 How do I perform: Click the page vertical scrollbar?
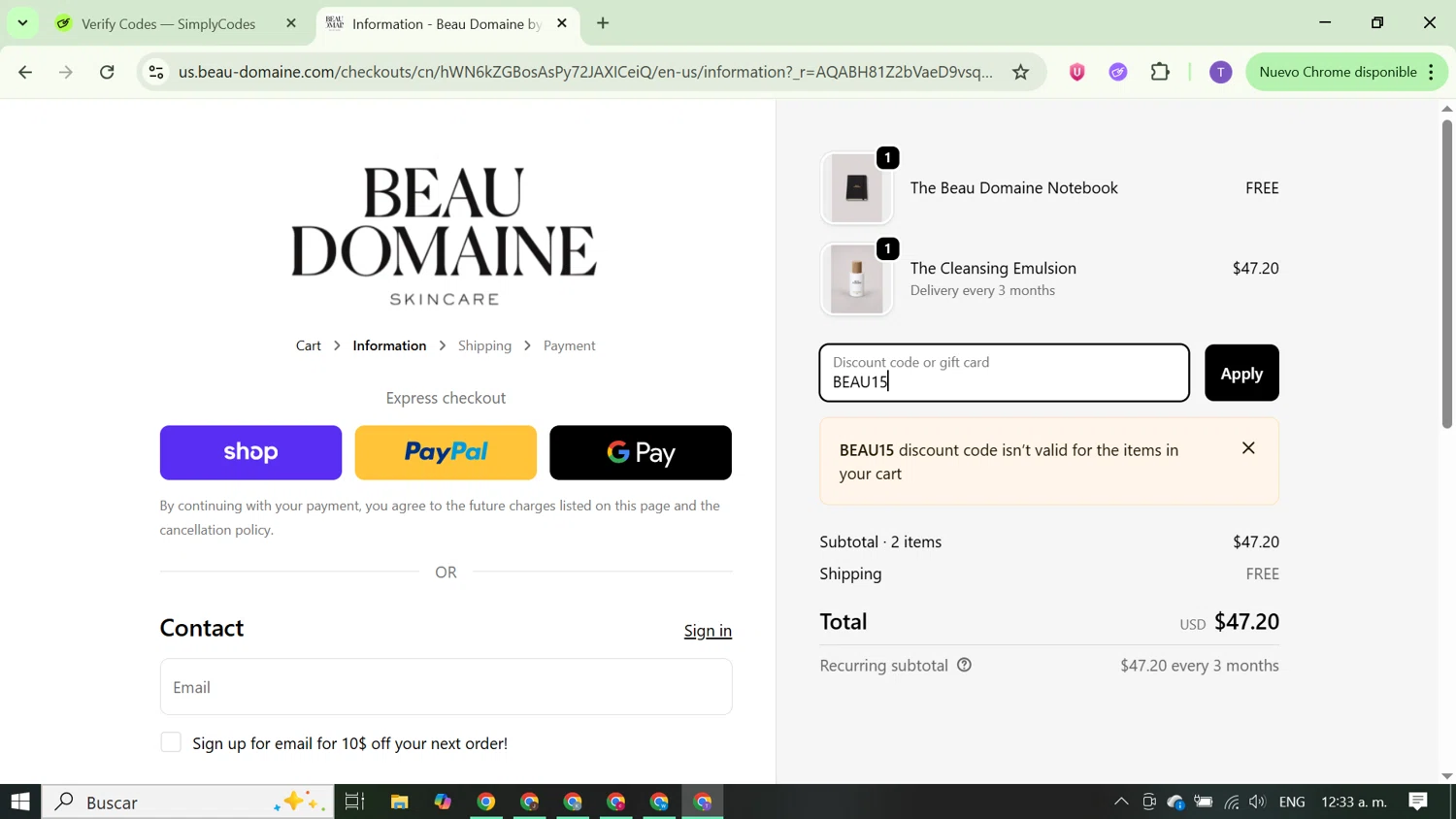click(1447, 275)
